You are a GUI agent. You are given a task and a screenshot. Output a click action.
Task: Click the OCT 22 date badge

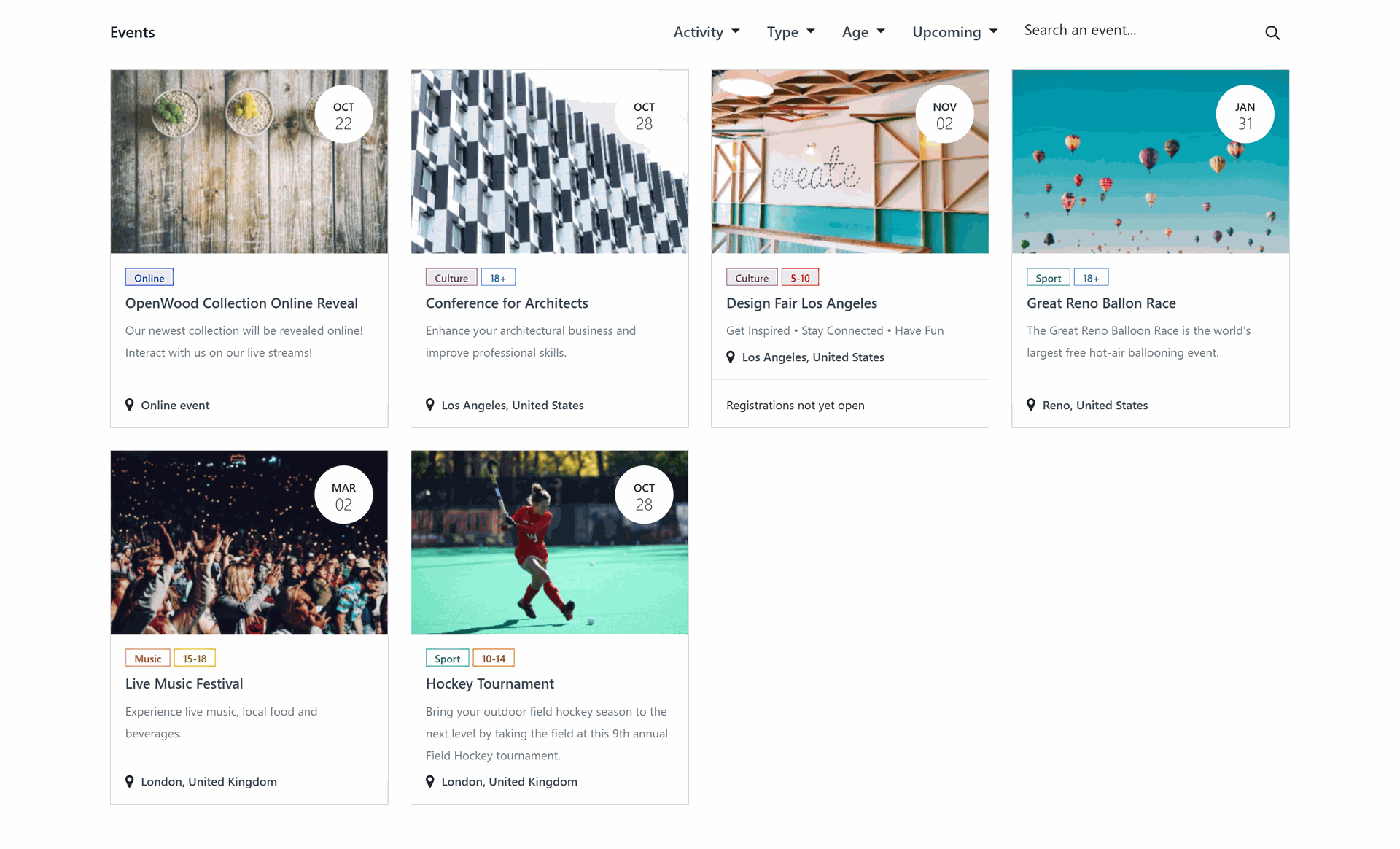tap(343, 115)
